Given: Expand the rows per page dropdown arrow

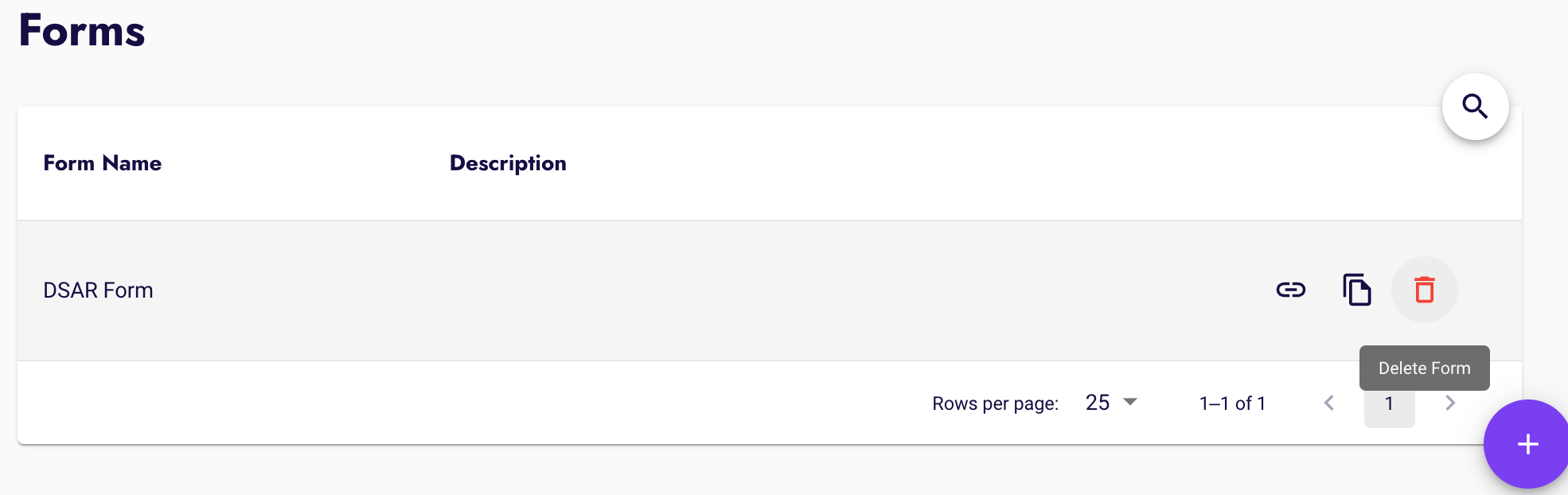Looking at the screenshot, I should (1130, 402).
